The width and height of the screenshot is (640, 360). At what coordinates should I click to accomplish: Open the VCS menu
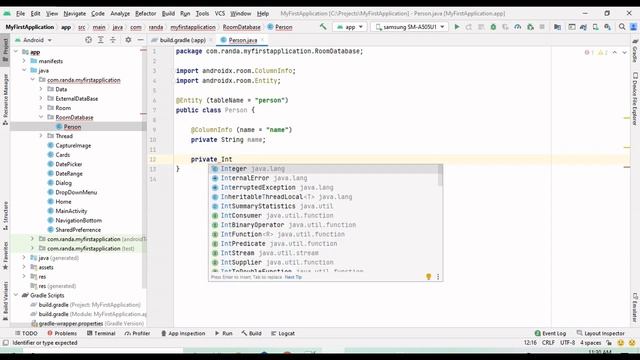(220, 13)
